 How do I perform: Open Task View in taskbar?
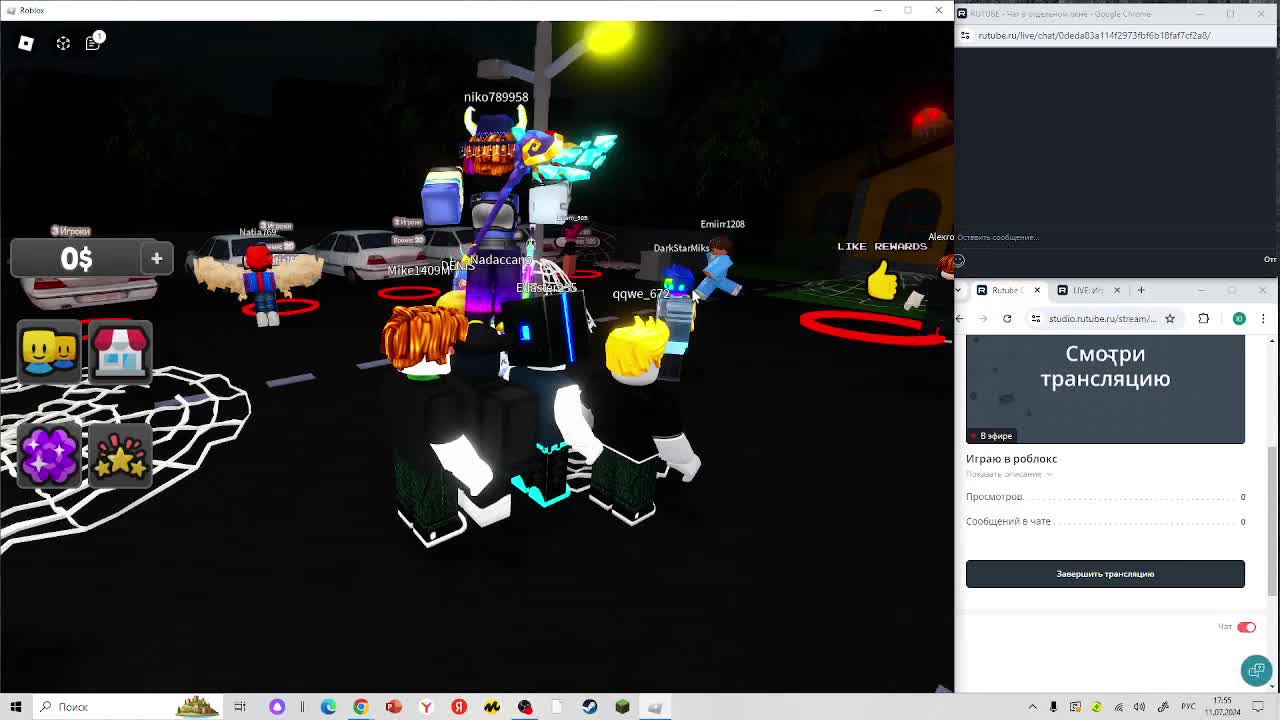click(240, 707)
